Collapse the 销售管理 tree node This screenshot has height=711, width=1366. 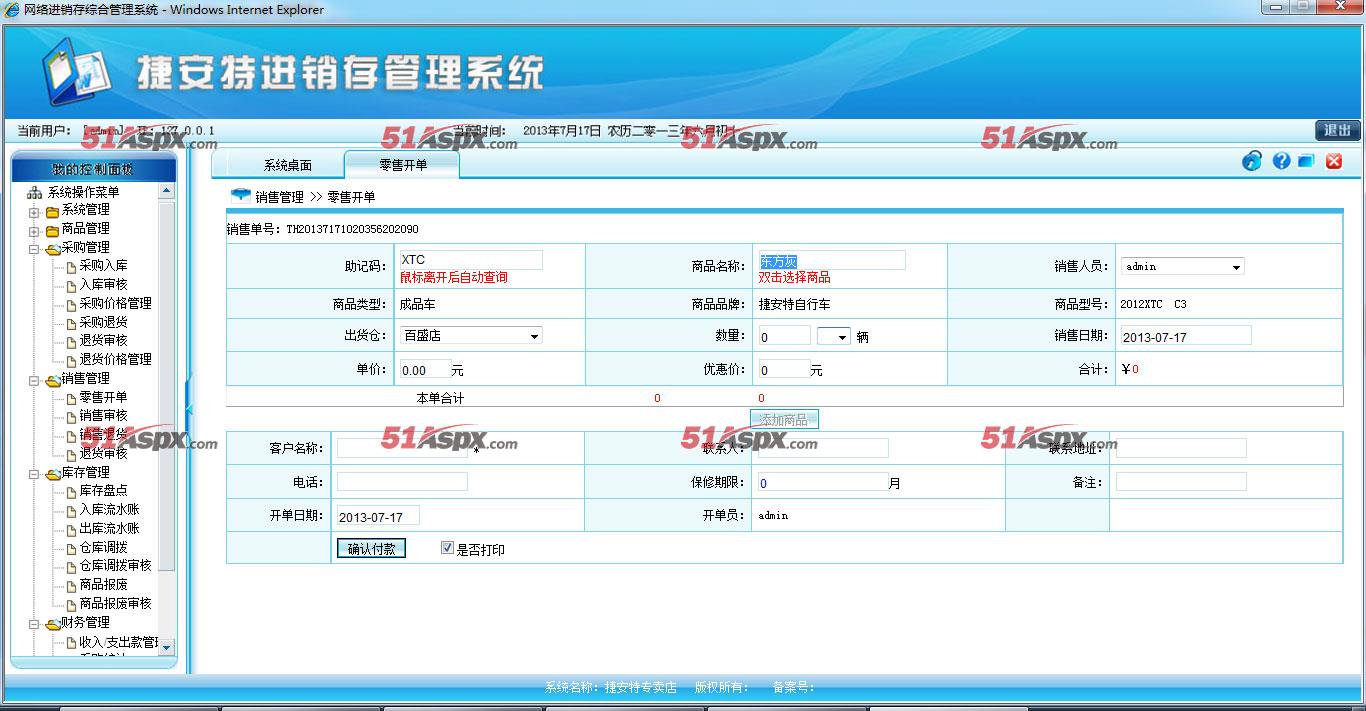34,380
